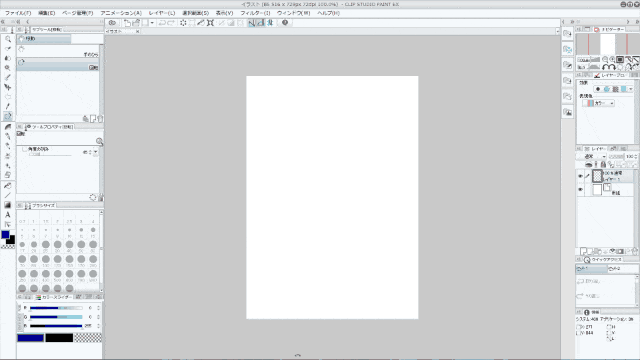The width and height of the screenshot is (640, 360).
Task: Enable the 角度の刻み angle step checkbox
Action: point(24,149)
